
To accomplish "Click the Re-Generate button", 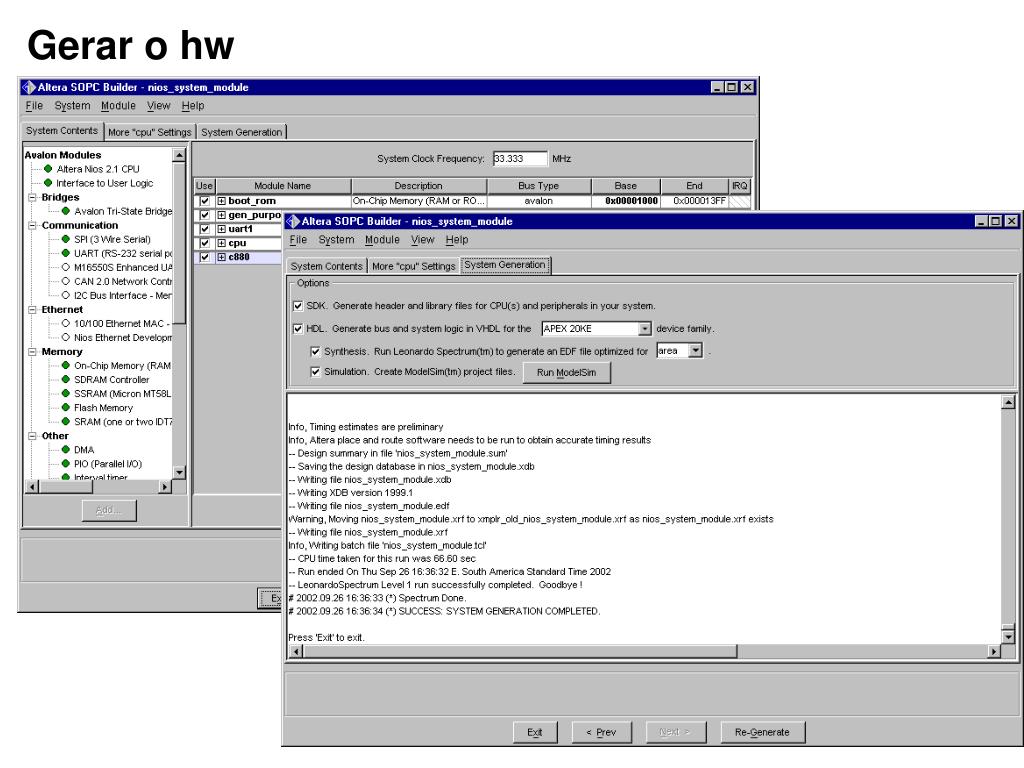I will point(762,732).
